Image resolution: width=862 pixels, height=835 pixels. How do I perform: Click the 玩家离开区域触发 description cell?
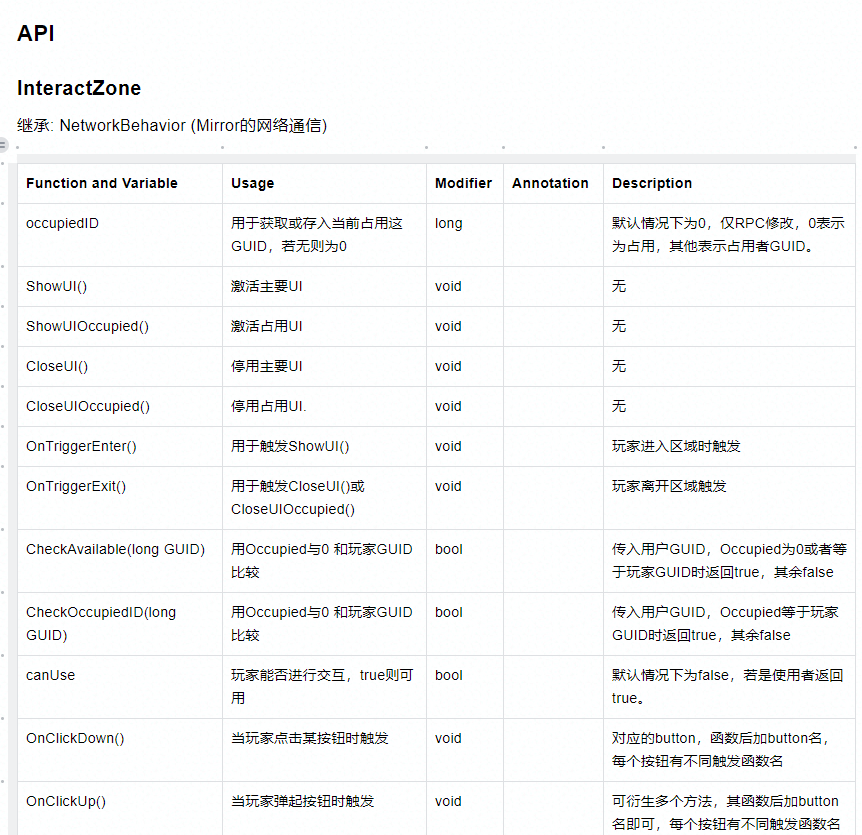[729, 498]
